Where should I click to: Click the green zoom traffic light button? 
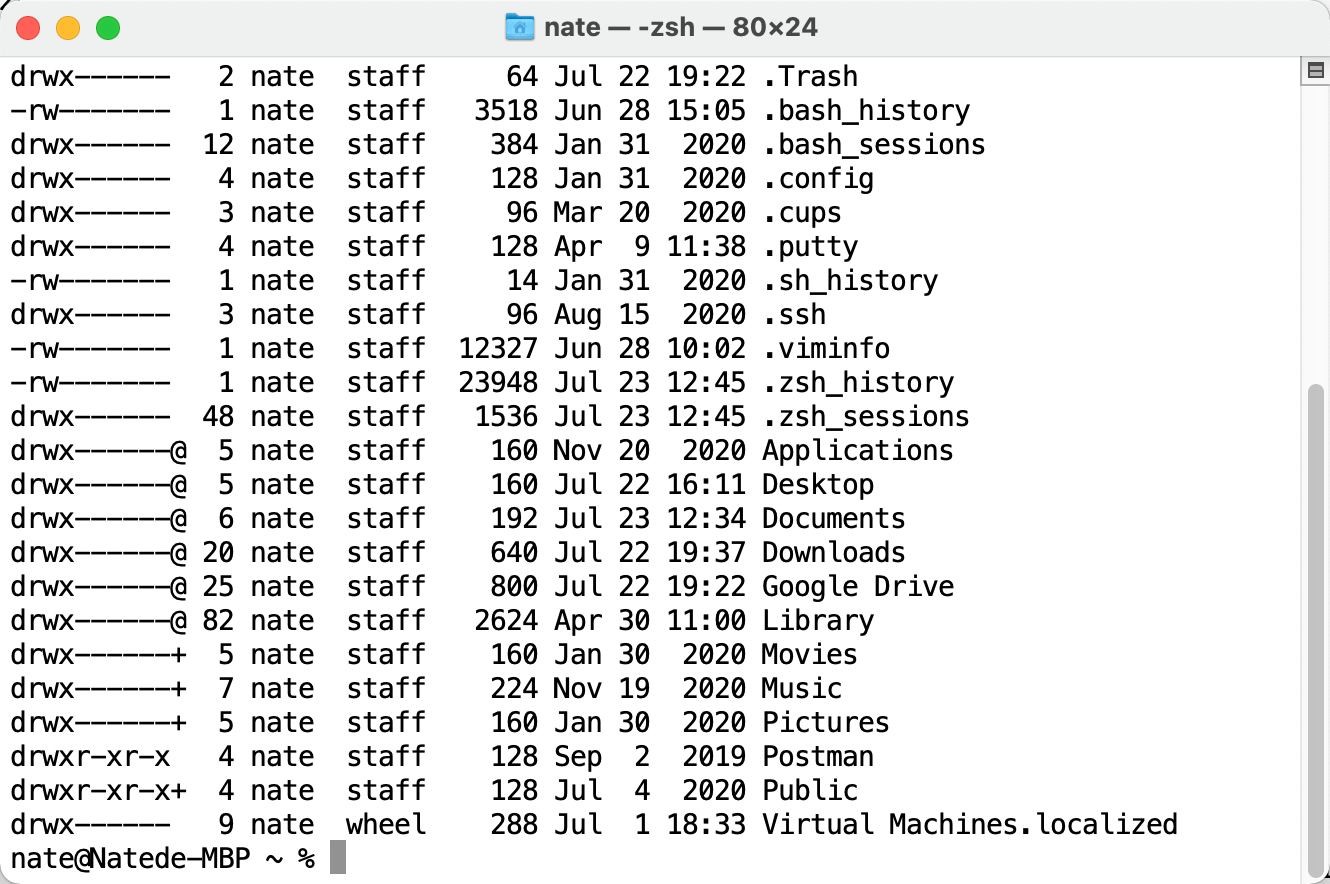pos(108,28)
